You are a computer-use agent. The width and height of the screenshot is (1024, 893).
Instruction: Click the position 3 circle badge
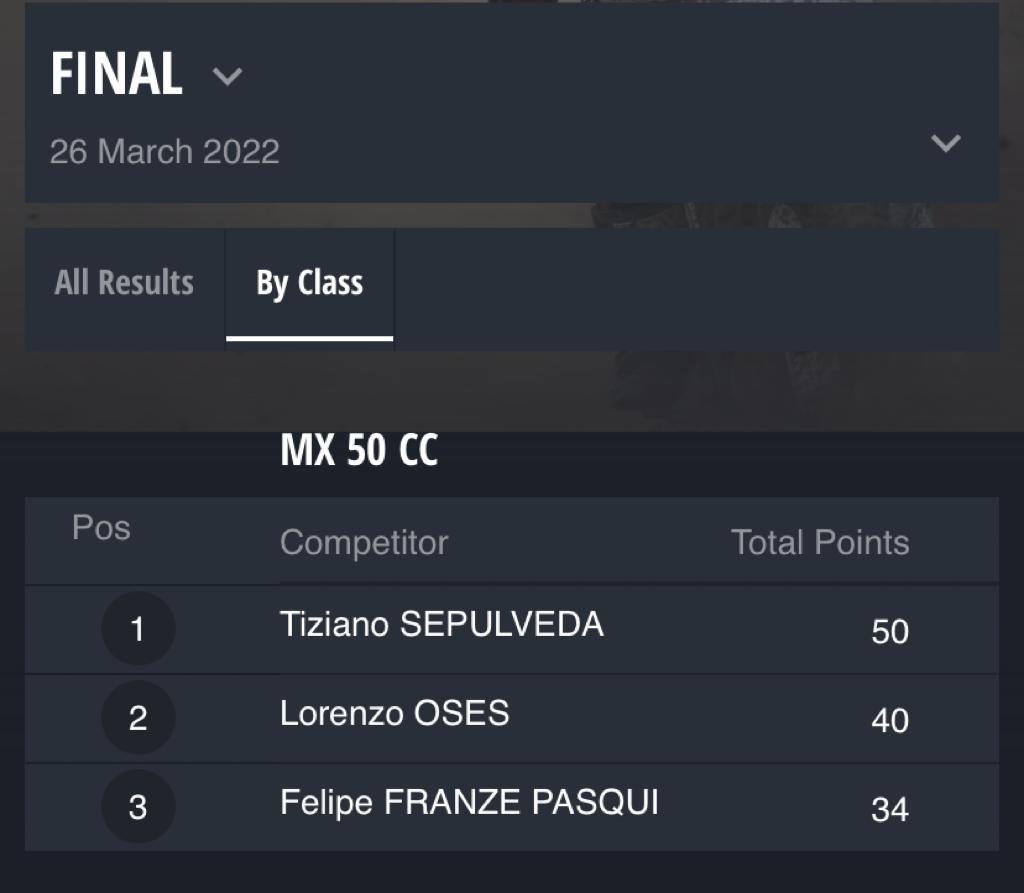tap(138, 806)
